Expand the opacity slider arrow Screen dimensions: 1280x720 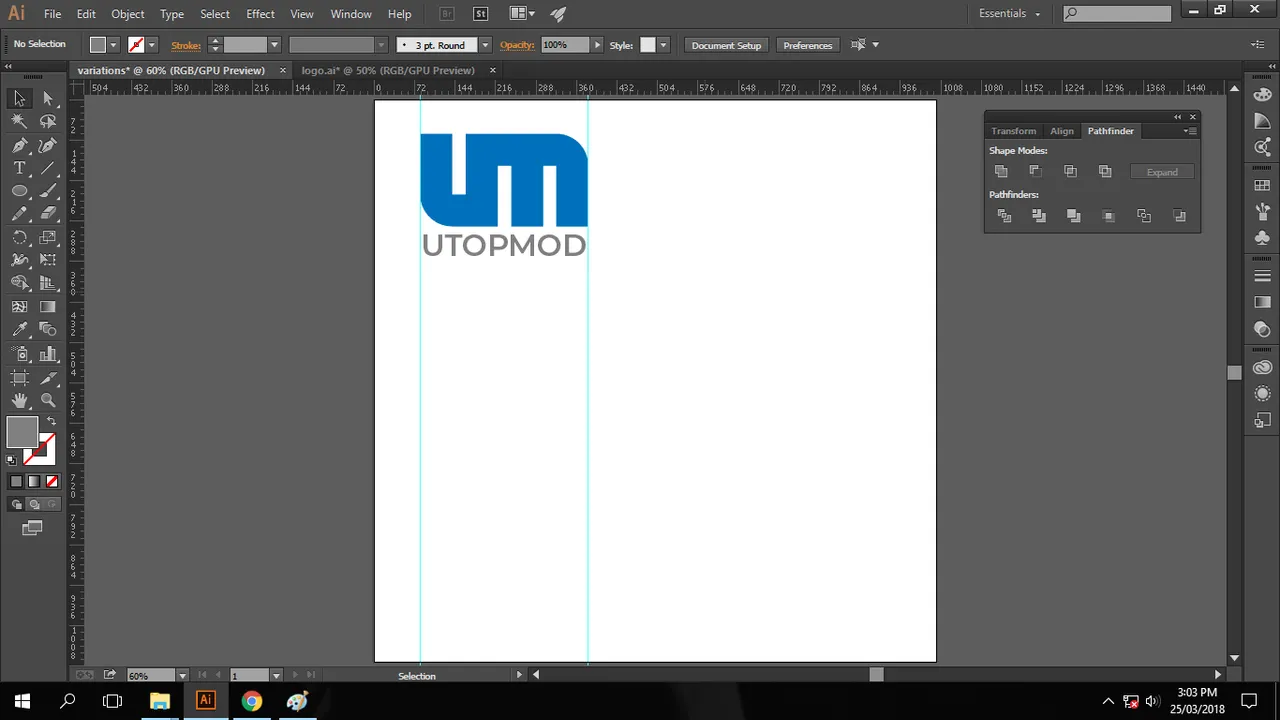click(597, 45)
